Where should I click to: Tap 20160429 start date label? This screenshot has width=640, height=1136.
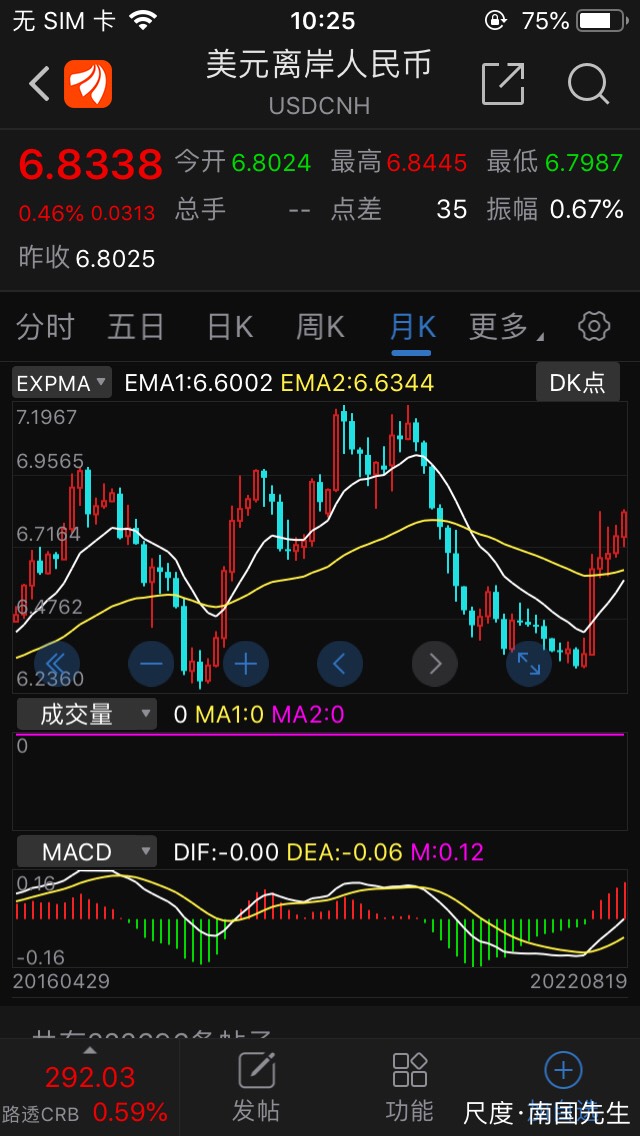(x=62, y=982)
